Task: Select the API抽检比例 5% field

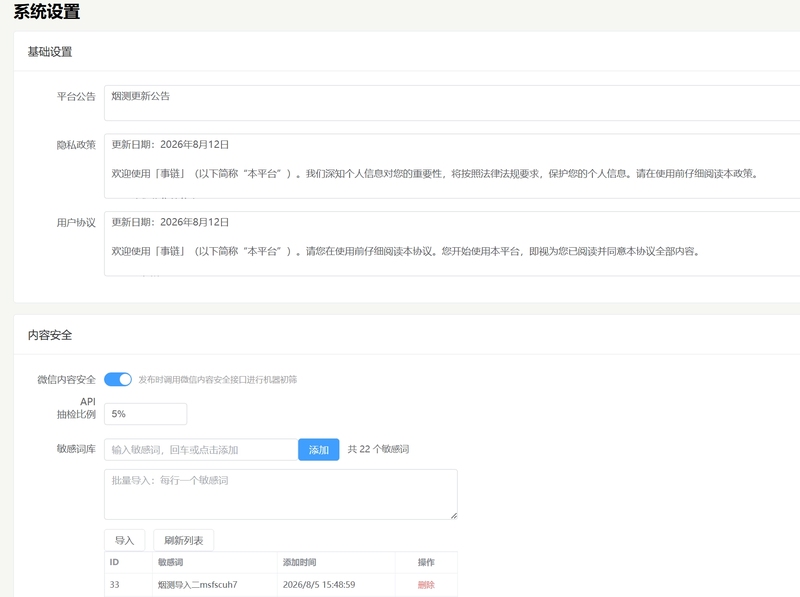Action: pos(145,414)
